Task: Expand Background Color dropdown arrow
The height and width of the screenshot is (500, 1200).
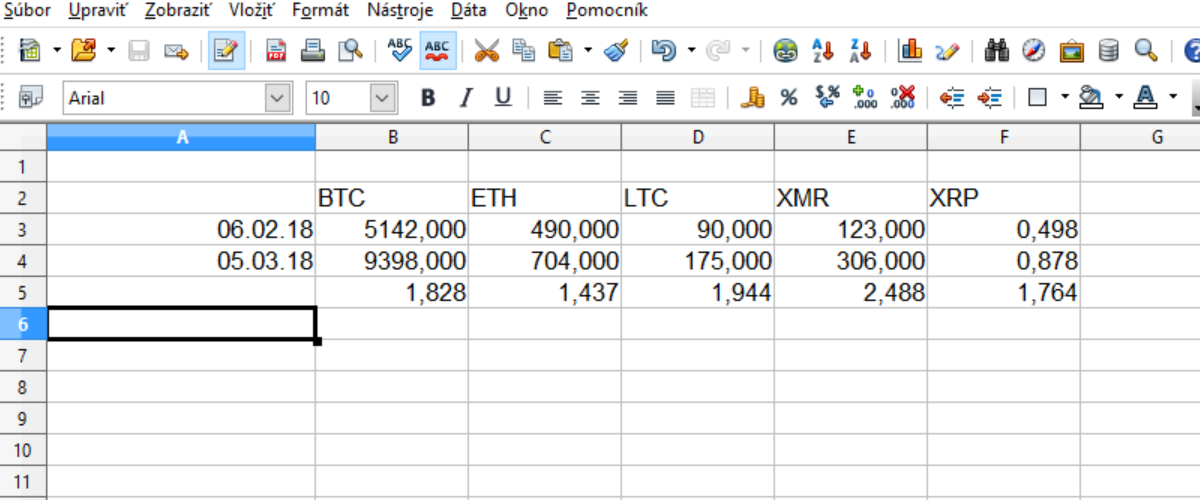Action: 1119,98
